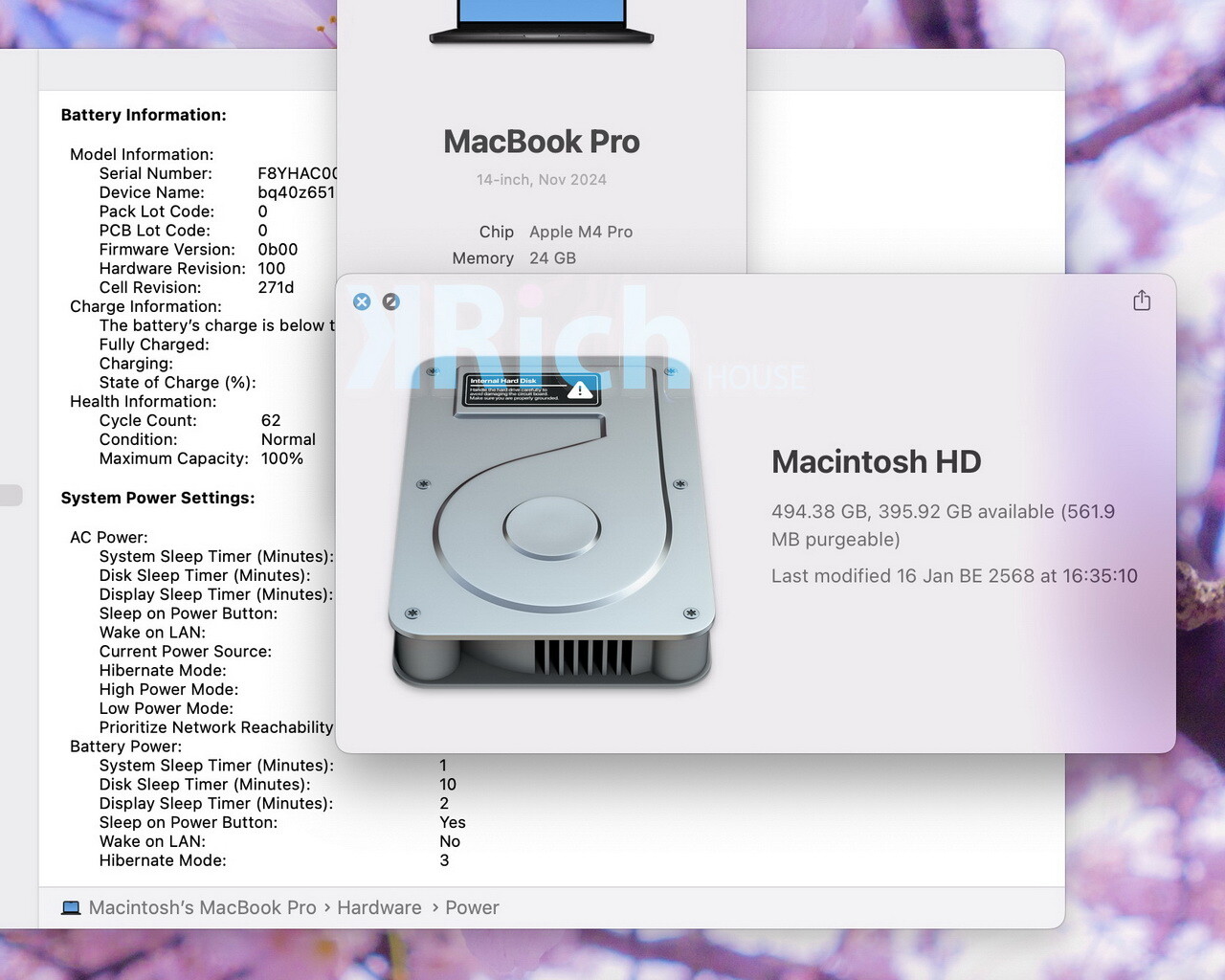
Task: Click Memory value 24 GB
Action: pos(553,258)
